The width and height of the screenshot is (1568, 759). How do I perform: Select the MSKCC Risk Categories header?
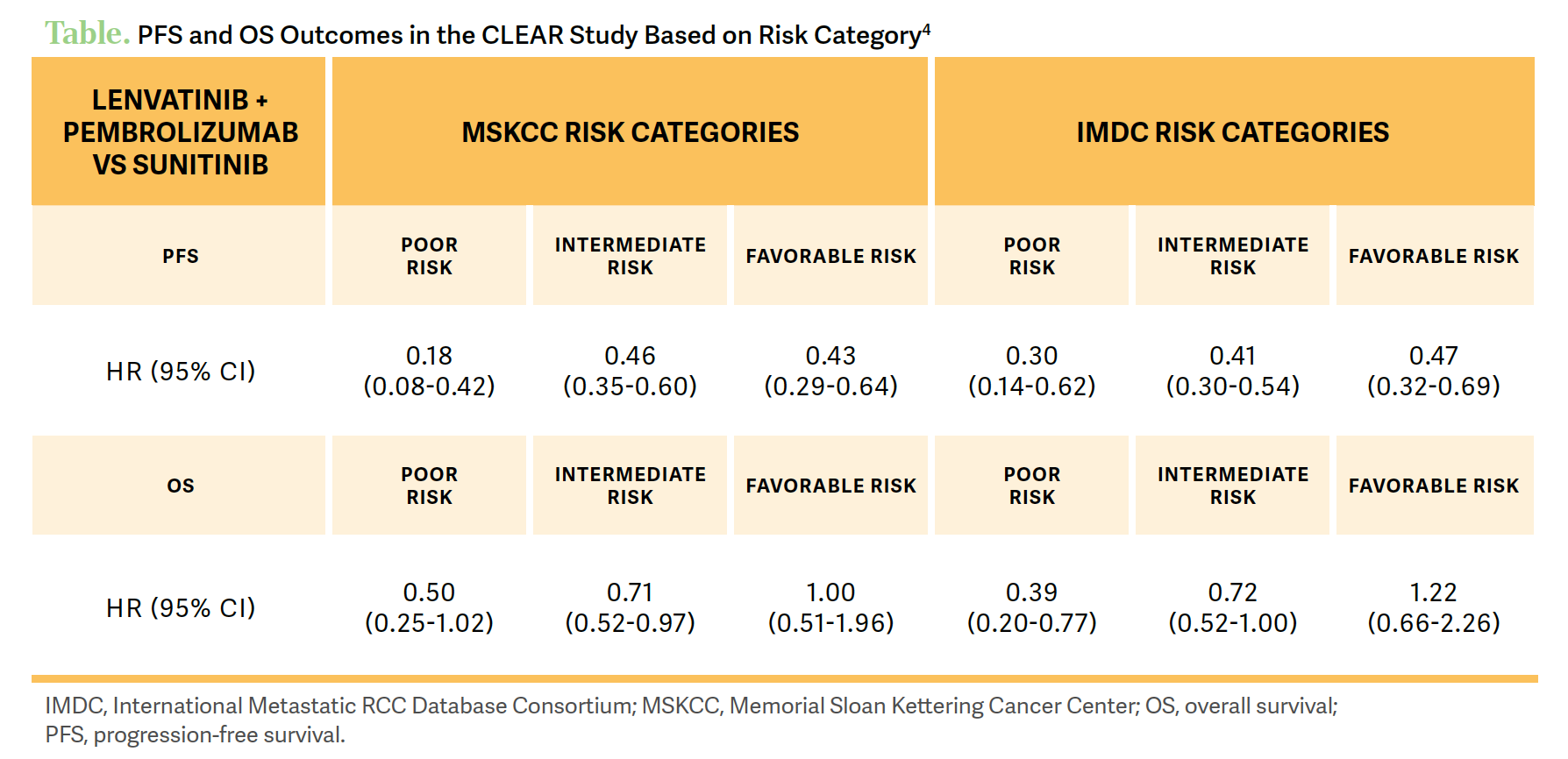[x=630, y=131]
